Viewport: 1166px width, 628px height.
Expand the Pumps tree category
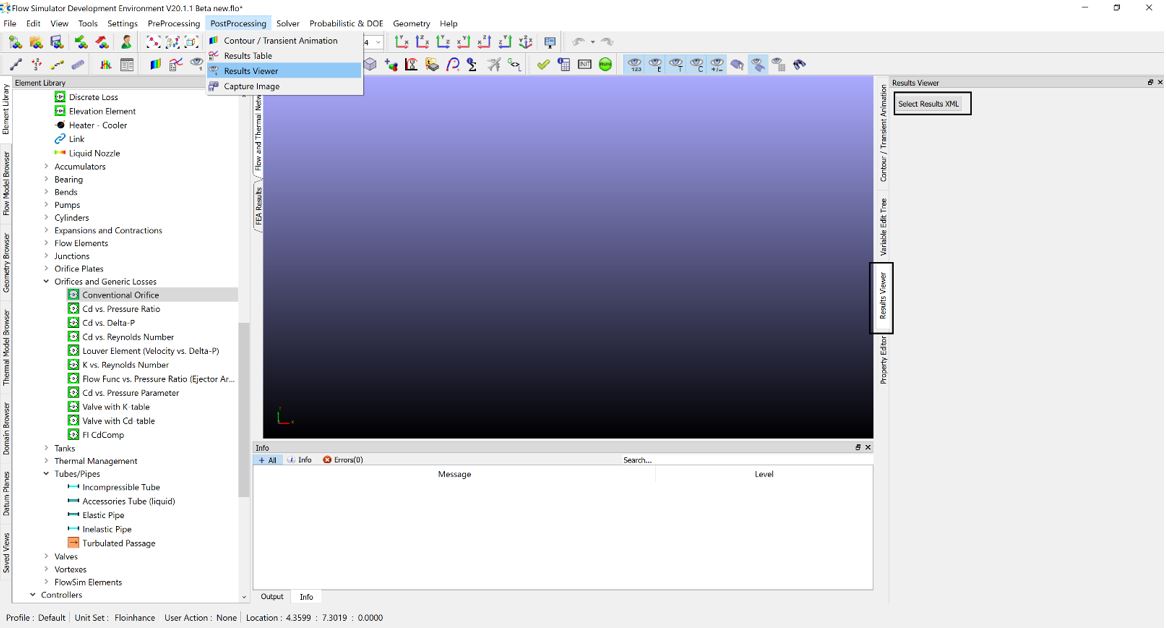46,205
